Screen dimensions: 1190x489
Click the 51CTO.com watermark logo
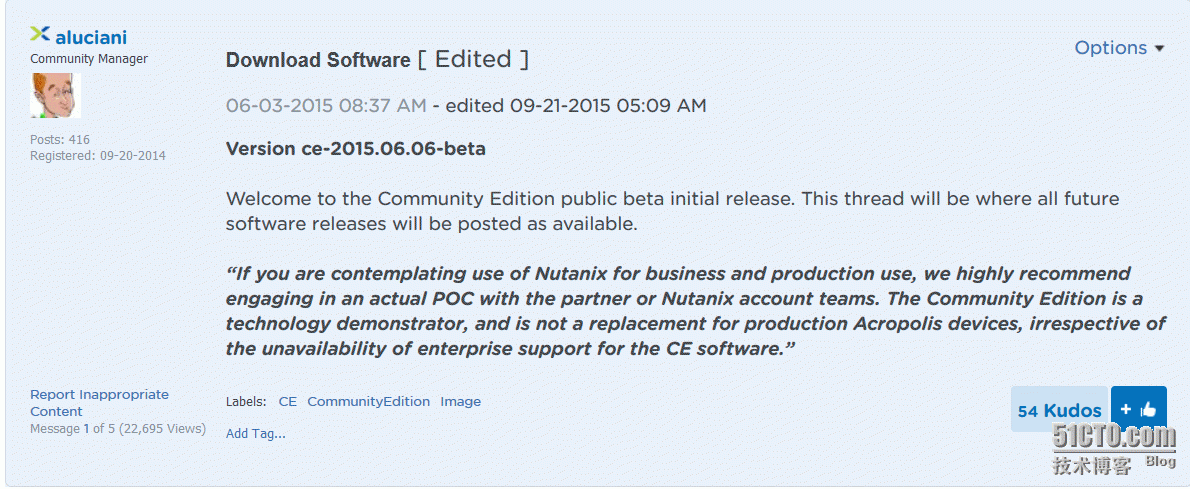(1113, 437)
